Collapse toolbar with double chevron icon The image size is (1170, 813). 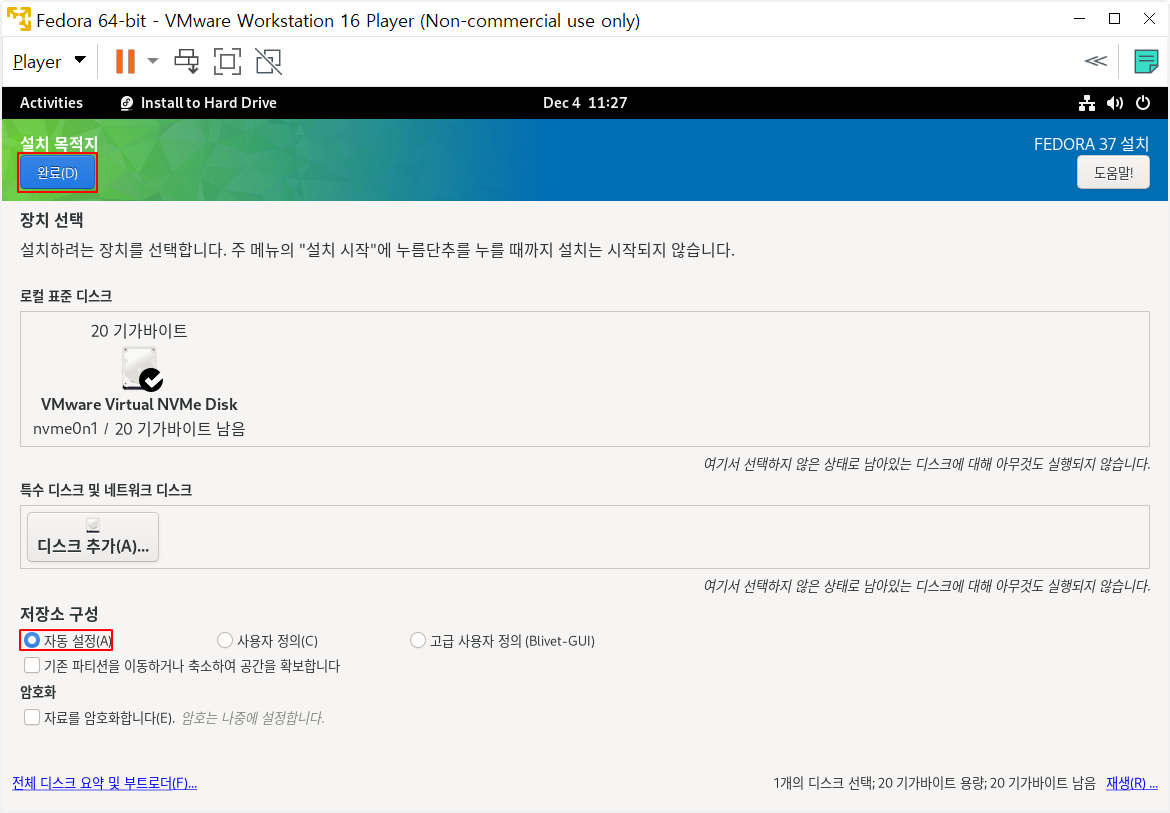[x=1095, y=61]
